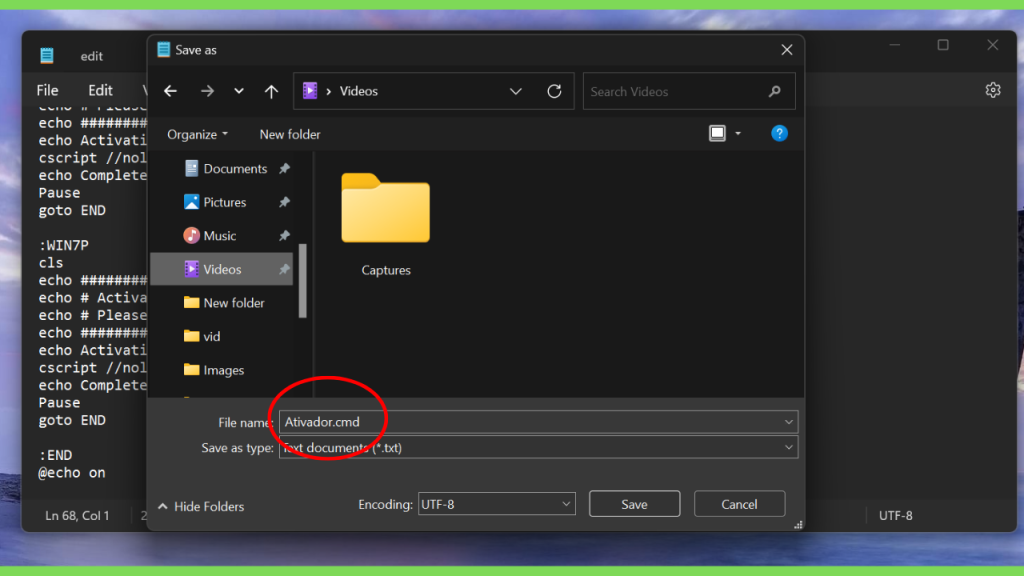Open the Encoding UTF-8 dropdown
This screenshot has height=576, width=1024.
click(496, 504)
